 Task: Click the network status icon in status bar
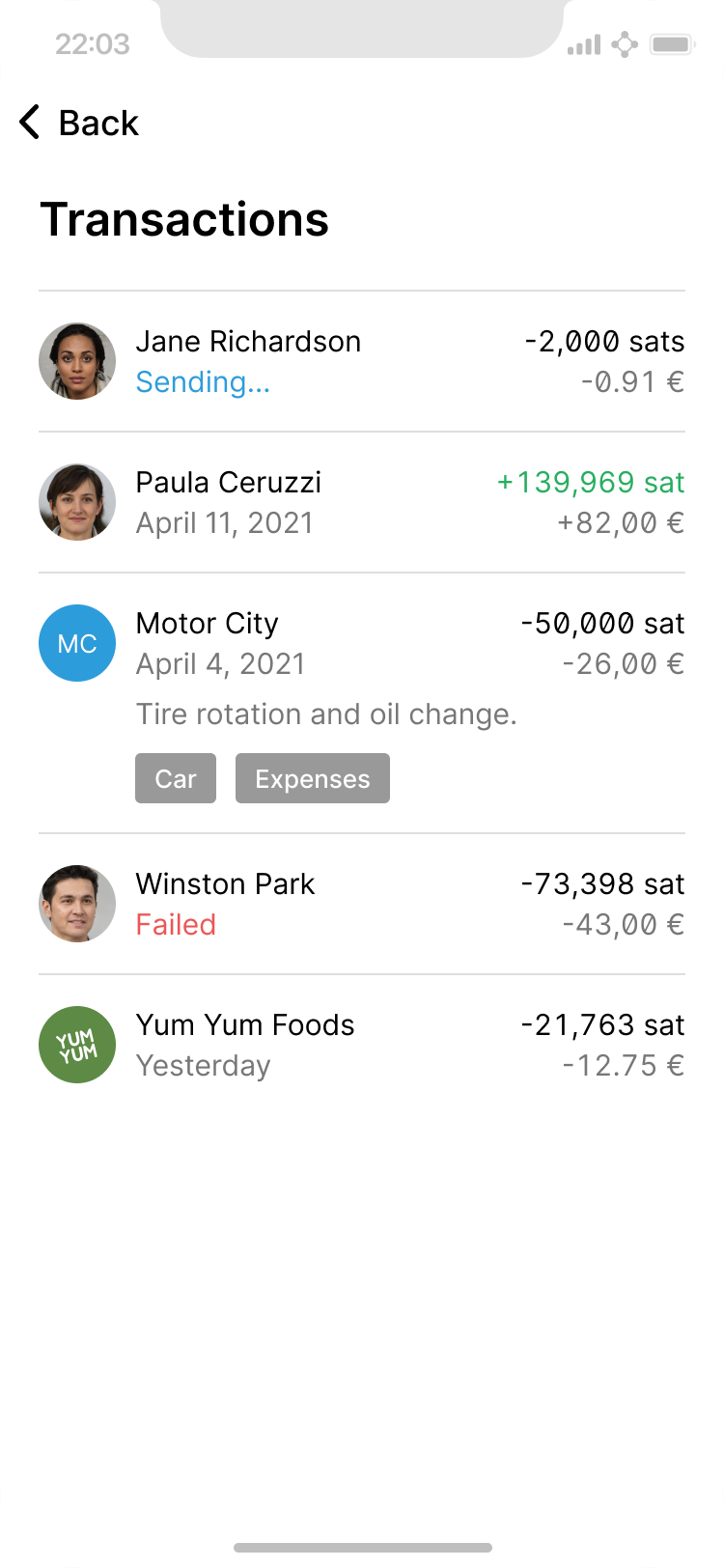point(625,44)
